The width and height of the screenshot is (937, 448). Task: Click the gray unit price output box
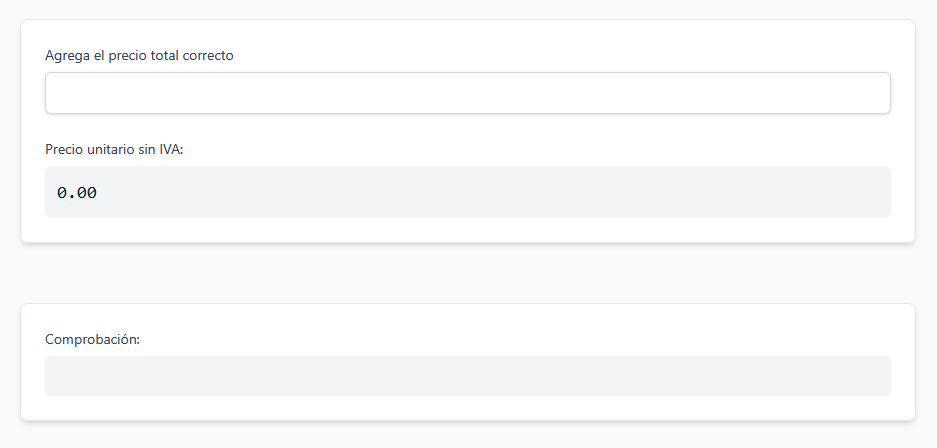coord(467,192)
